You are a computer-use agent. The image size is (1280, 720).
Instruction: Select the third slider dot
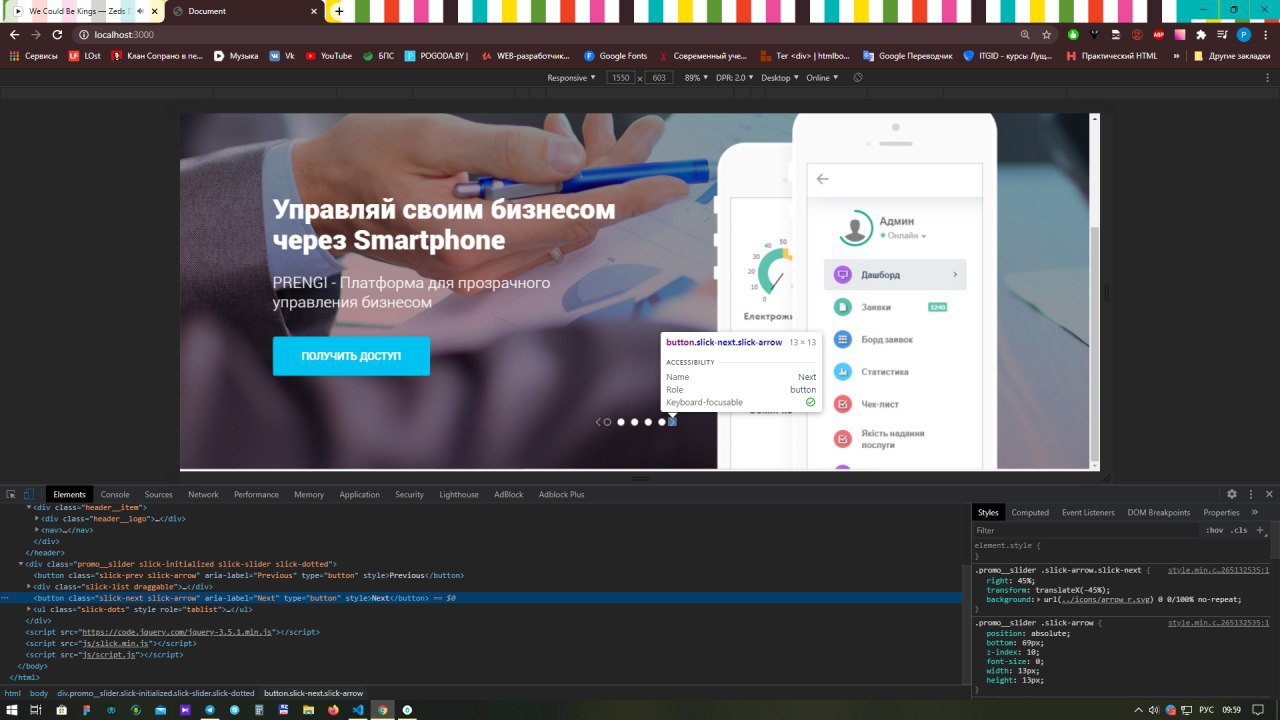[634, 422]
